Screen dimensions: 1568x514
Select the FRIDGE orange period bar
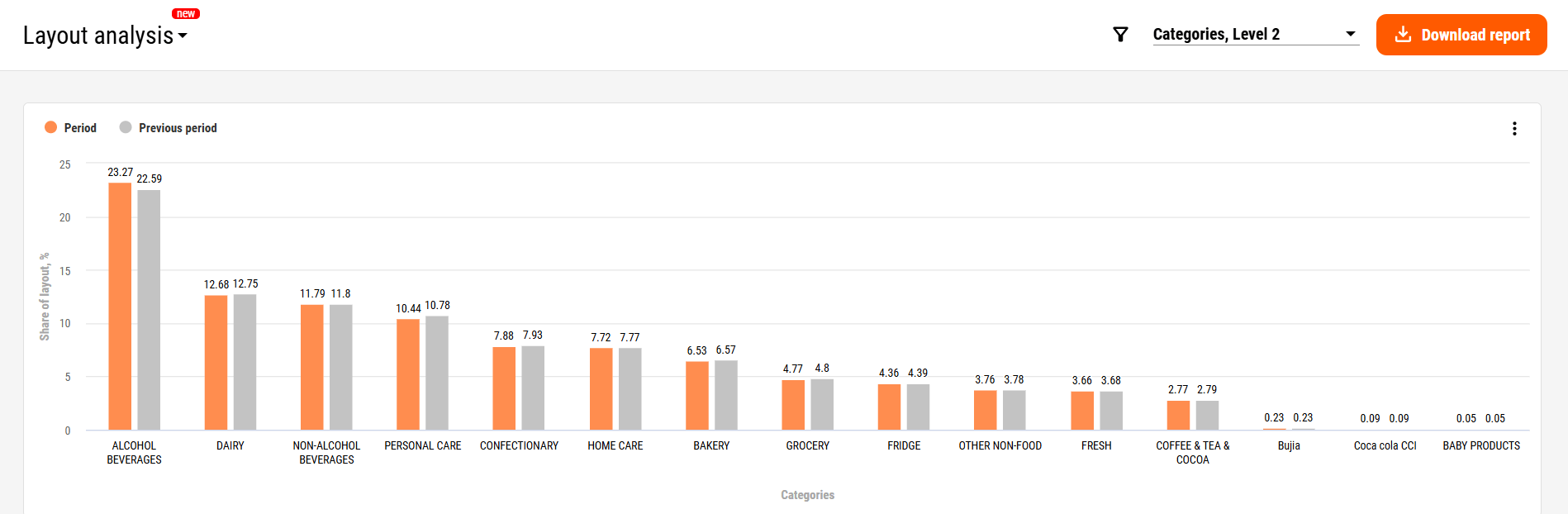pyautogui.click(x=889, y=407)
